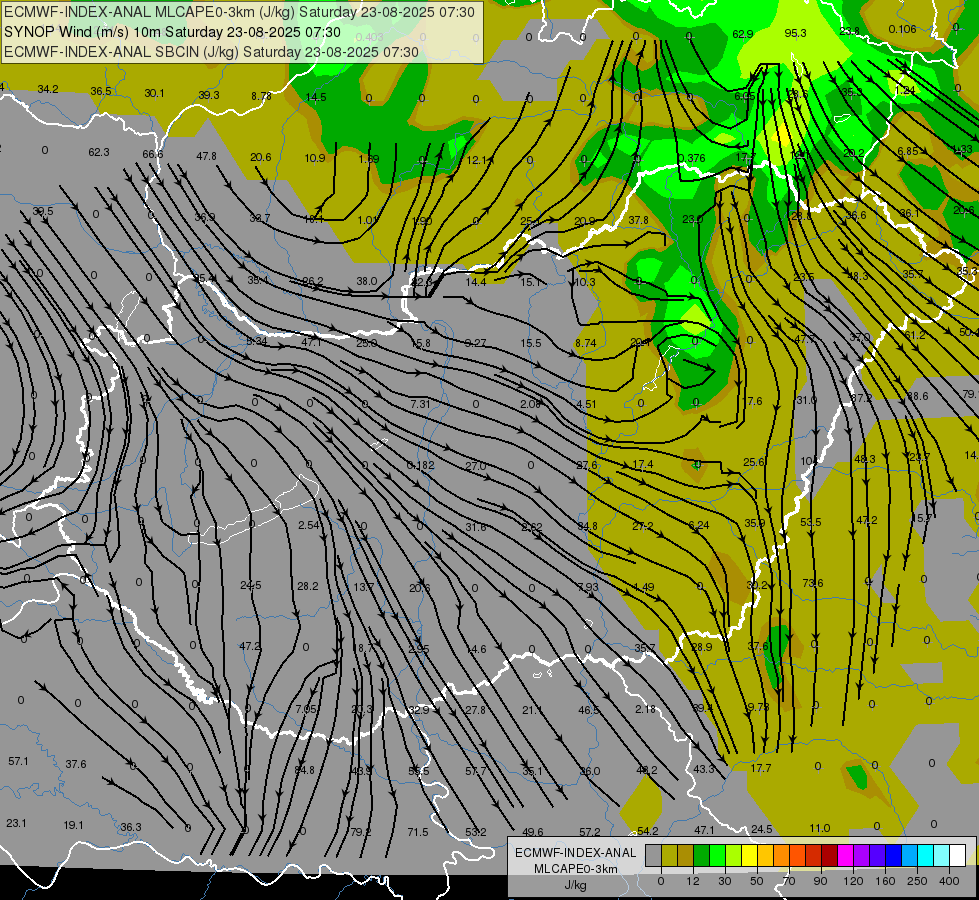Click the map value 43.3

coord(704,769)
